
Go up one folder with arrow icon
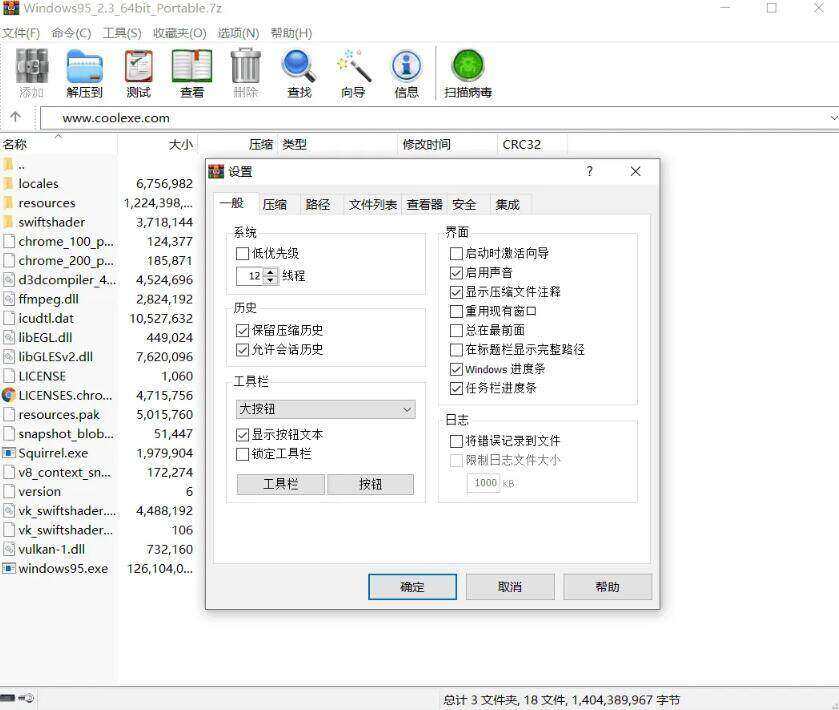16,117
